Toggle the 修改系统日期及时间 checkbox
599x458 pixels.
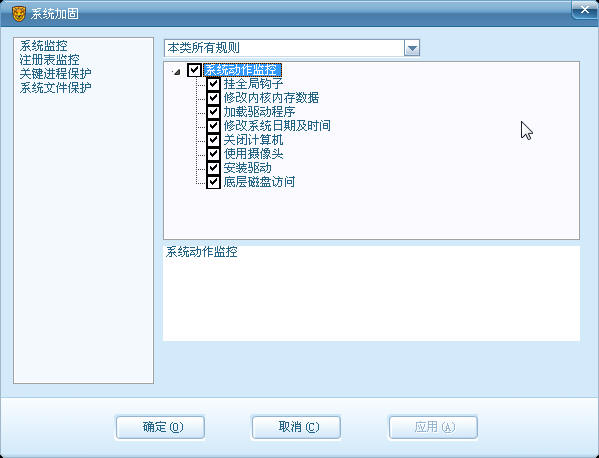[213, 126]
